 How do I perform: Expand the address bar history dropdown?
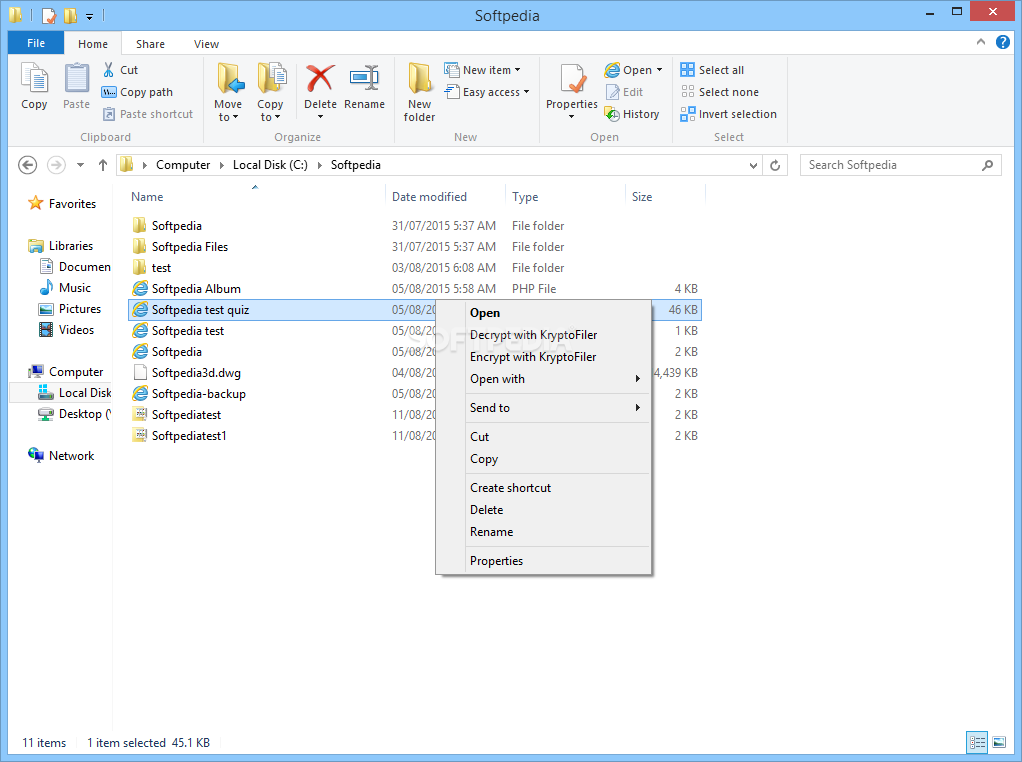point(753,165)
